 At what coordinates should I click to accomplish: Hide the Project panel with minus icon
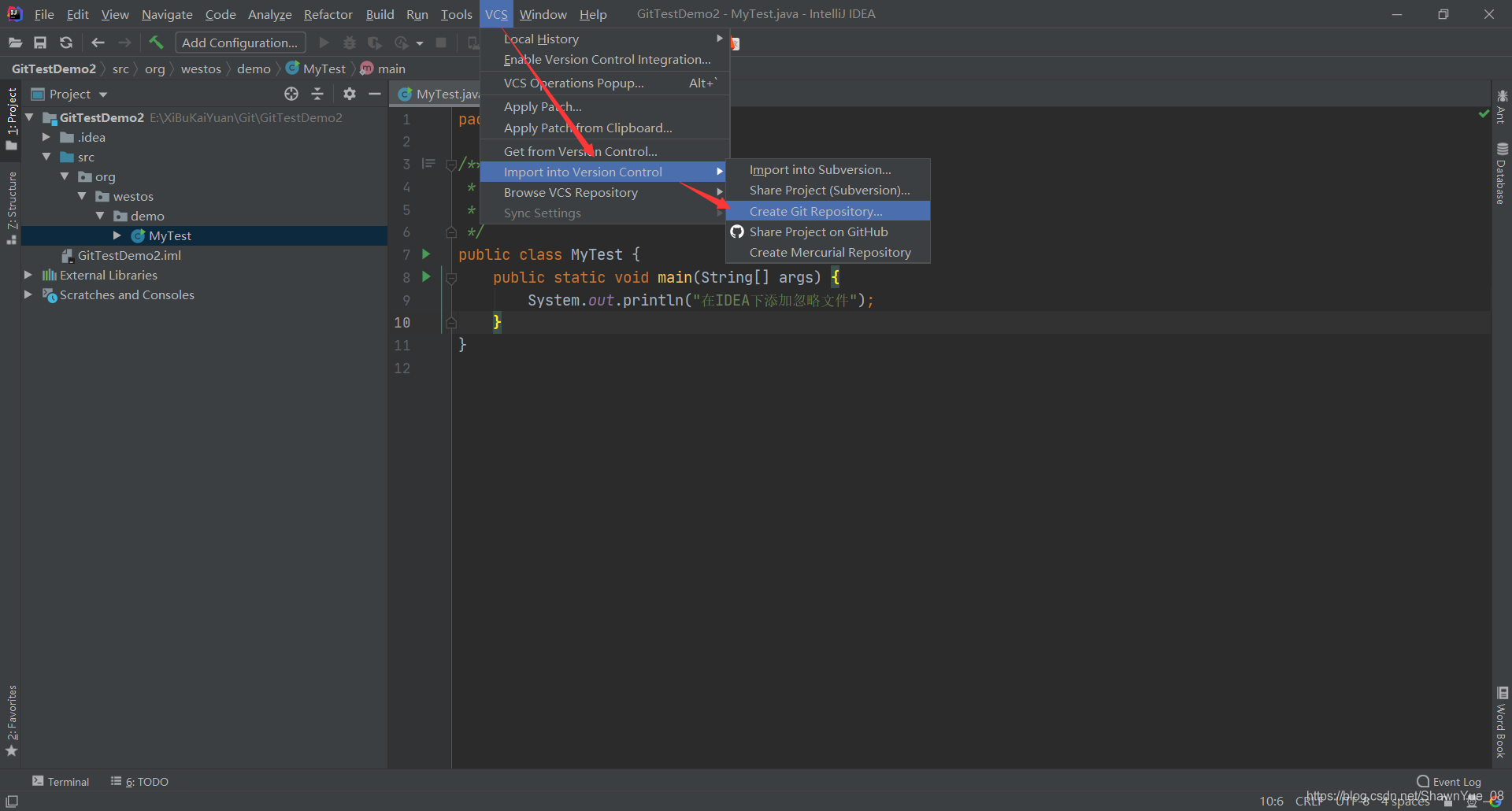click(375, 94)
